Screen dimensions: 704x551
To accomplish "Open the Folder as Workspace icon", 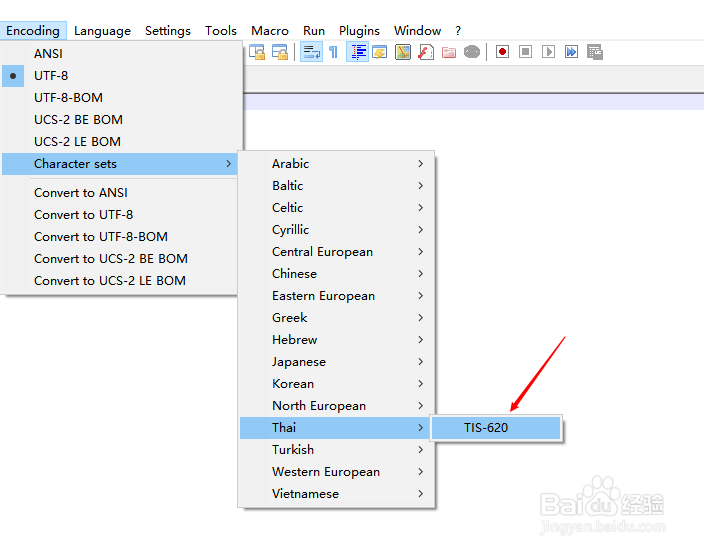I will pyautogui.click(x=449, y=52).
